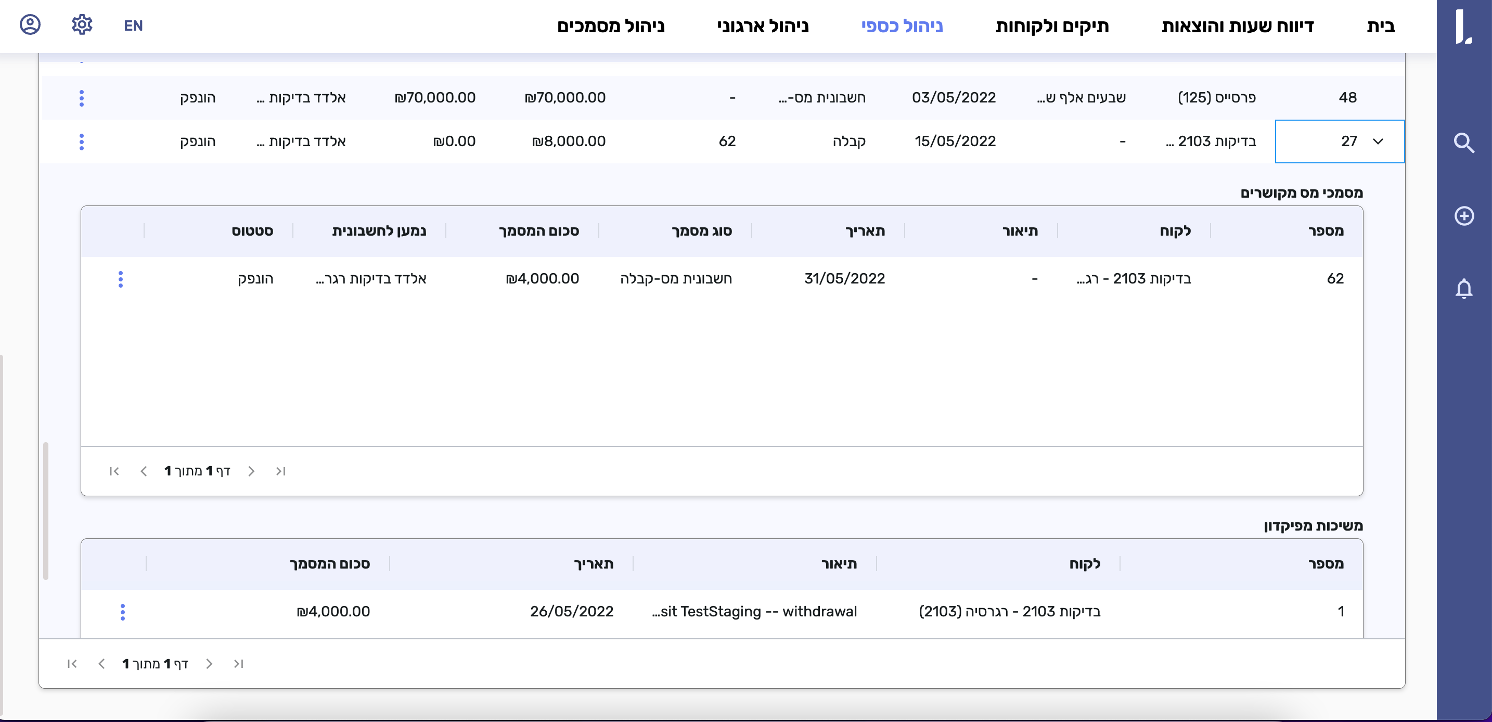Click the search magnifier icon in sidebar
Image resolution: width=1492 pixels, height=722 pixels.
point(1464,144)
